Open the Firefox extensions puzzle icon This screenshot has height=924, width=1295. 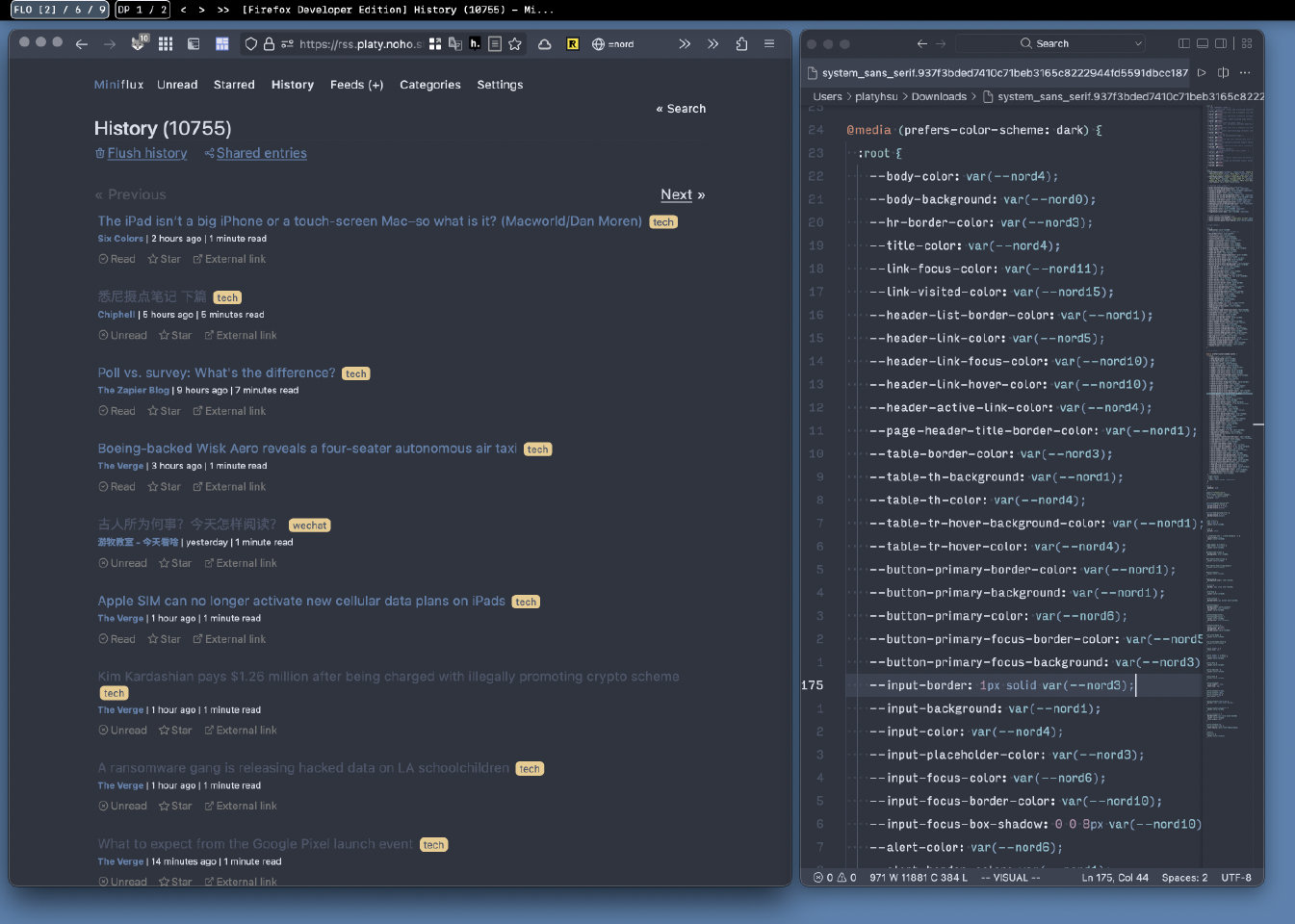click(741, 44)
